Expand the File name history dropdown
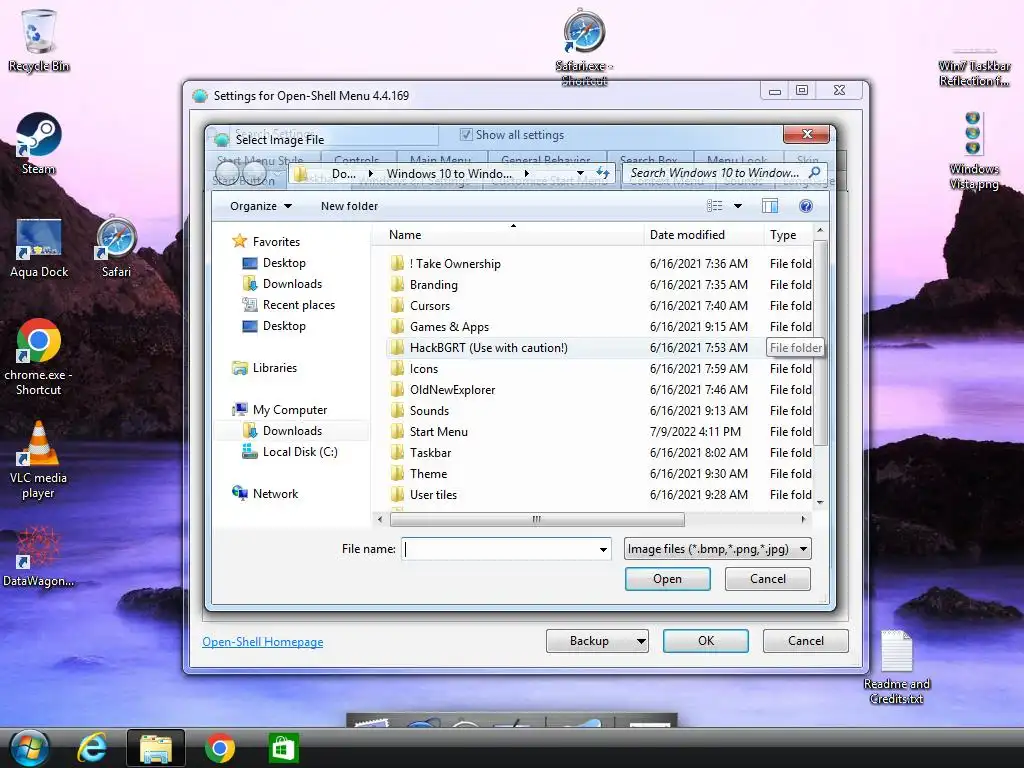The width and height of the screenshot is (1024, 768). [603, 549]
